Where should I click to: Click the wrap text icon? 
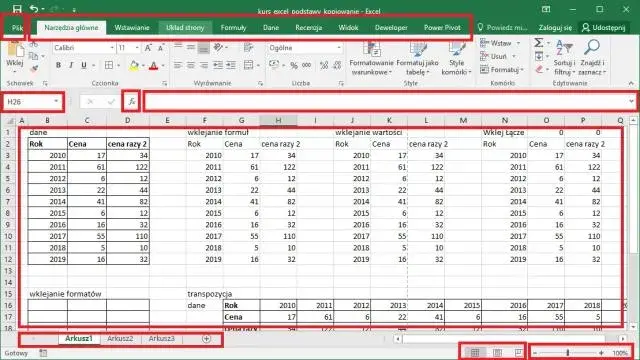click(249, 48)
